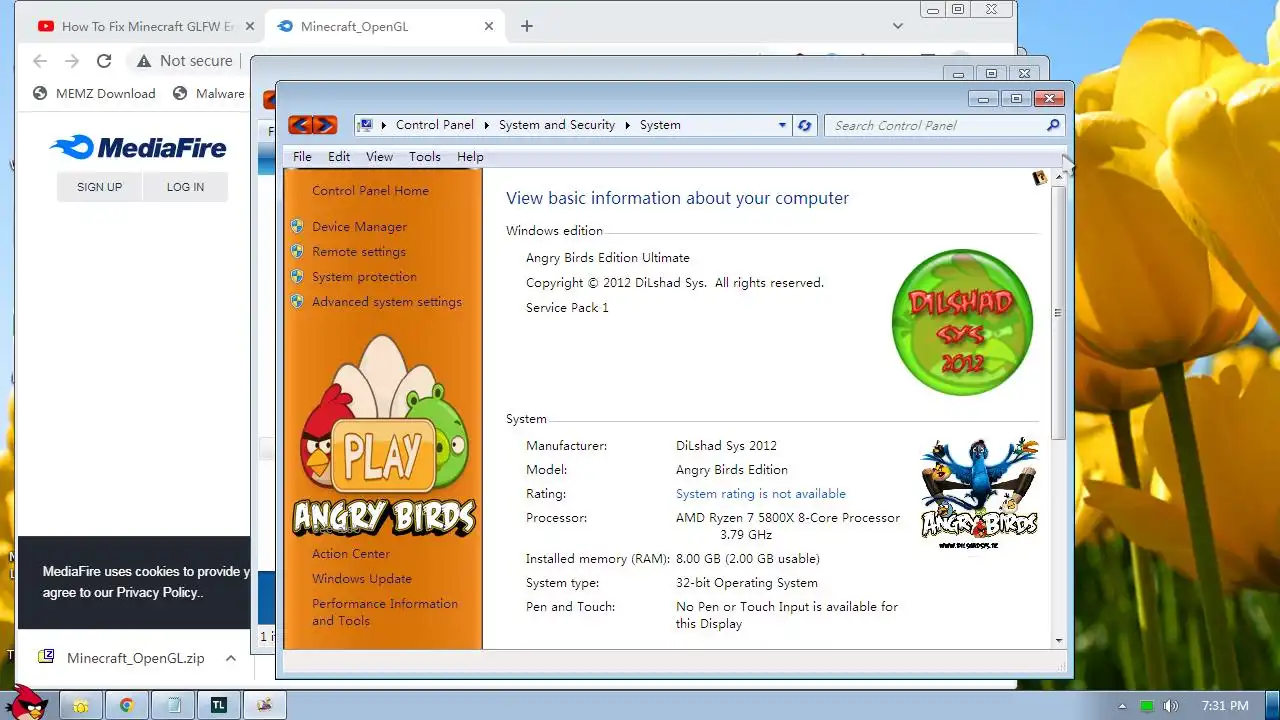The width and height of the screenshot is (1280, 720).
Task: Click the Control Panel breadcrumb segment
Action: [435, 125]
